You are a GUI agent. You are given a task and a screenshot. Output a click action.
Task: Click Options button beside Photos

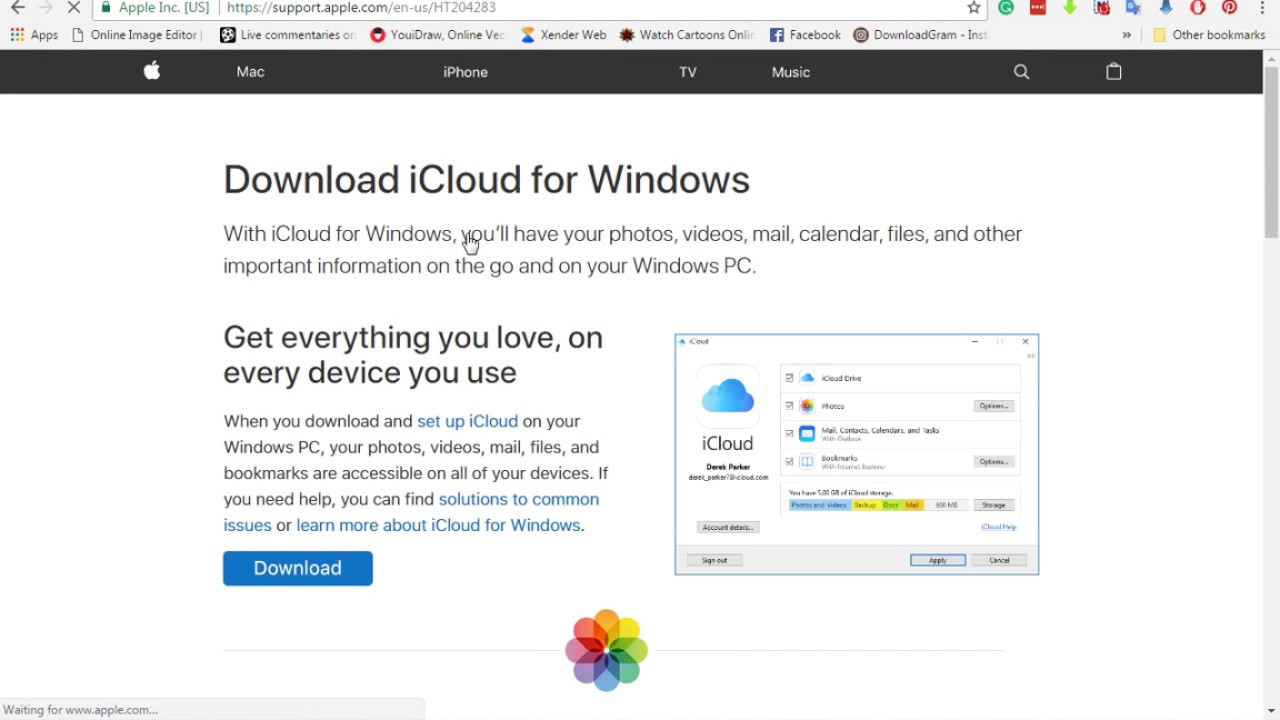[x=994, y=406]
